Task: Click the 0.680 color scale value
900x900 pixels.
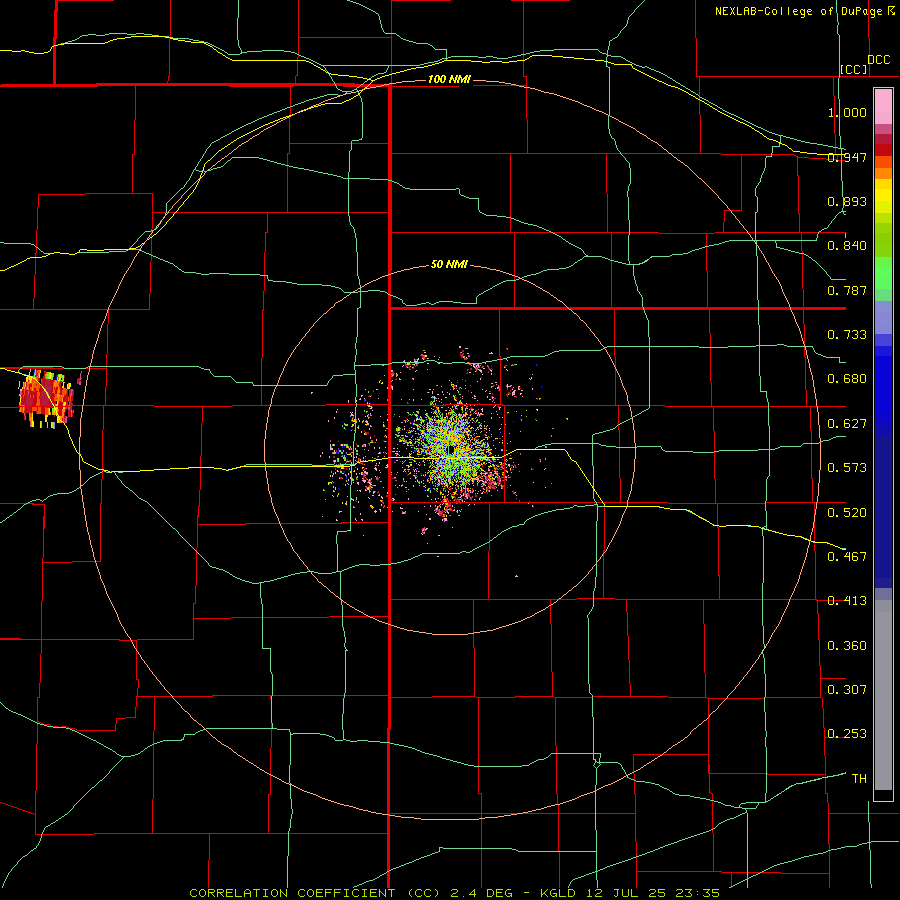Action: click(847, 379)
